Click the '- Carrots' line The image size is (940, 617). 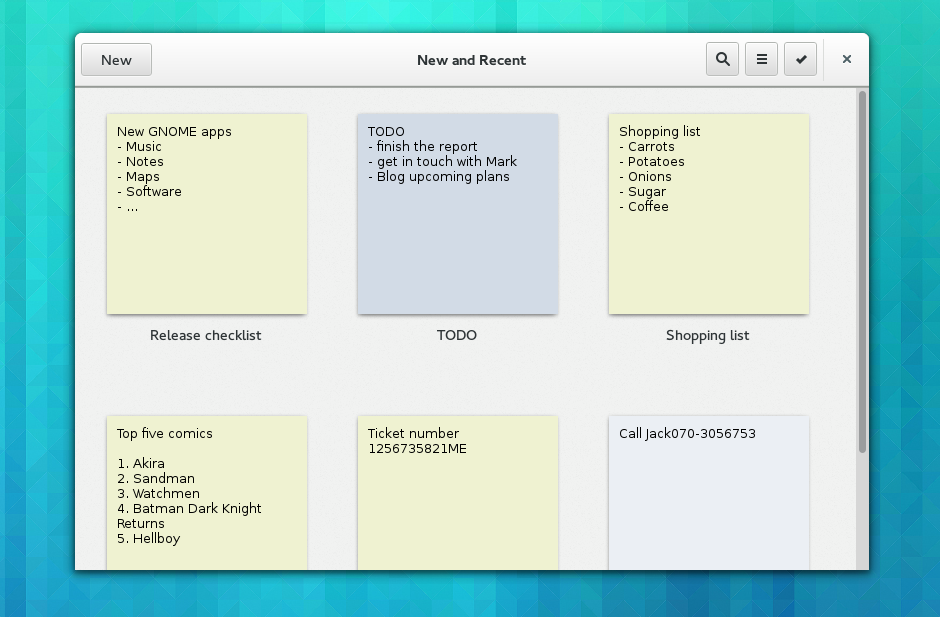click(647, 147)
